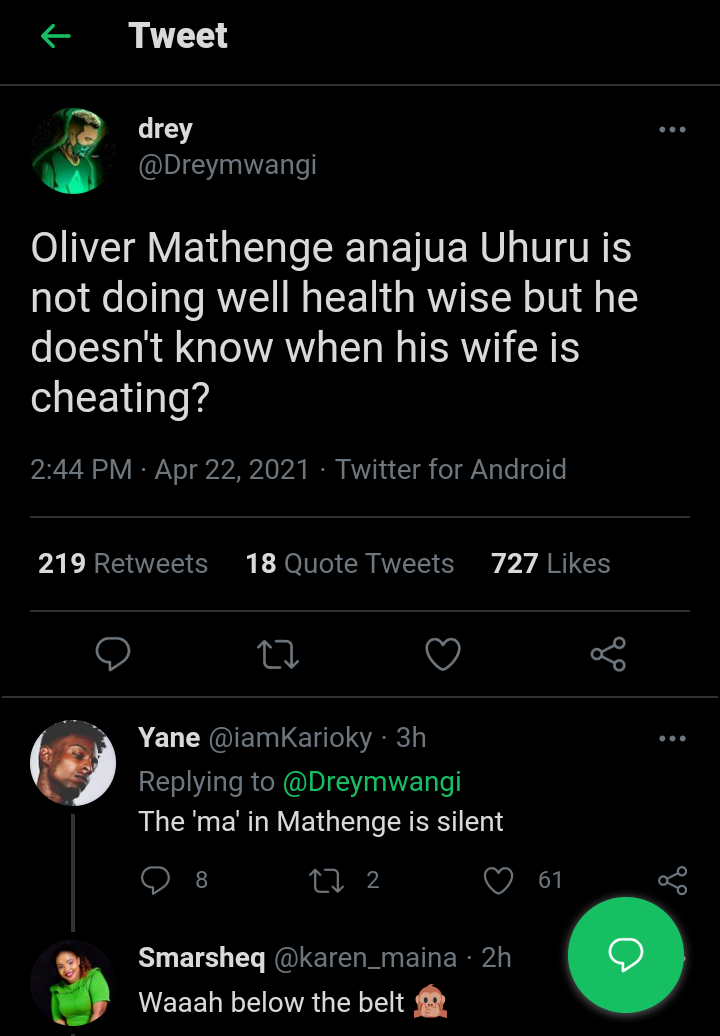Retweet drey's main tweet

(x=278, y=654)
